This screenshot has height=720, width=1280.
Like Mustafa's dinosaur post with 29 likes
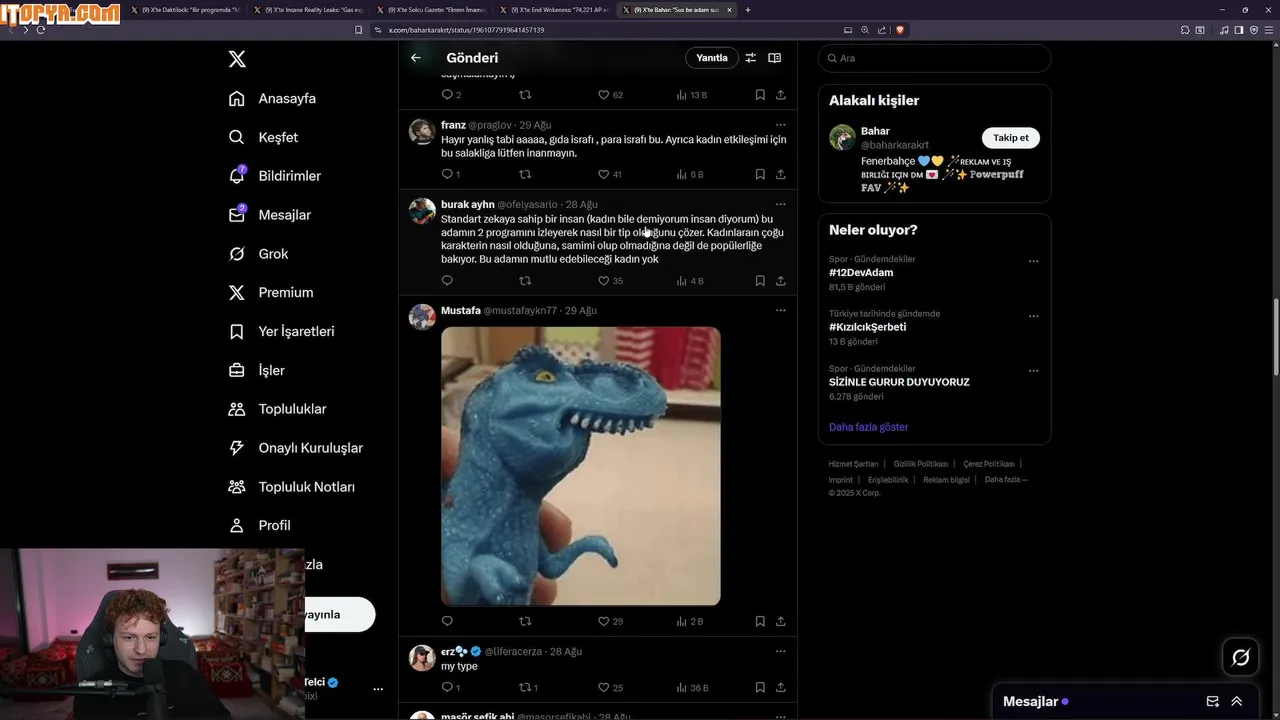point(610,621)
